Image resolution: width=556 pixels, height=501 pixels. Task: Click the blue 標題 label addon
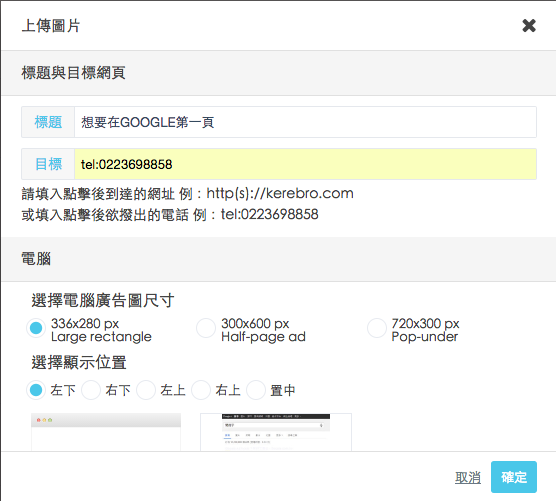(48, 122)
